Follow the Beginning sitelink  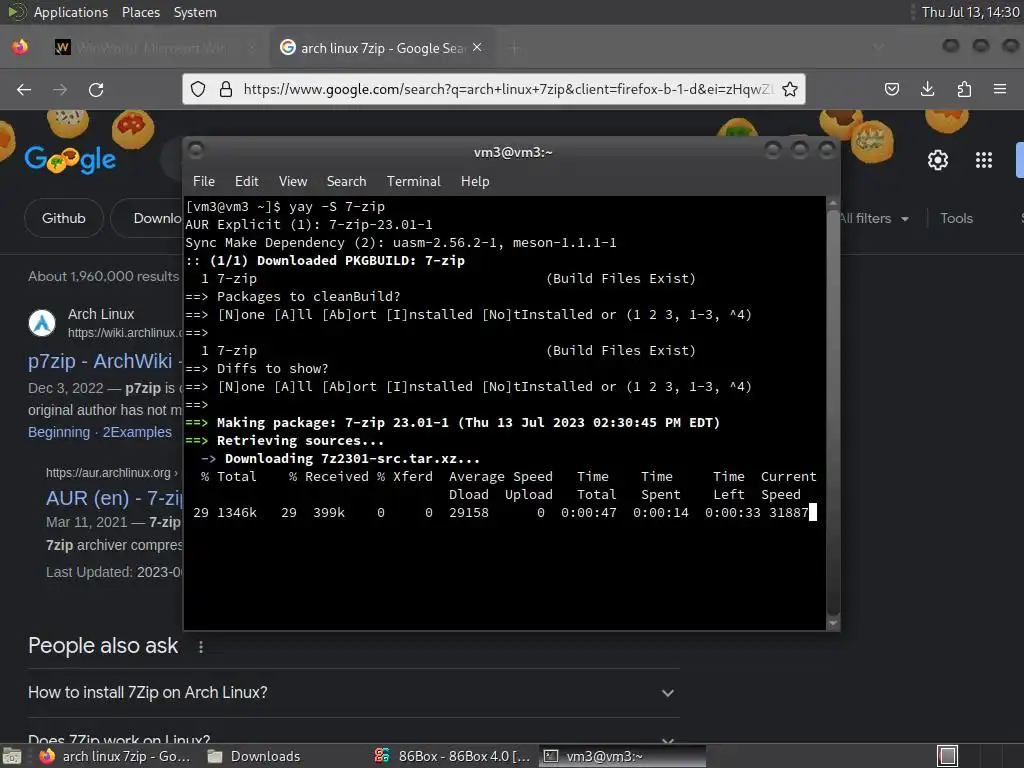click(x=59, y=432)
